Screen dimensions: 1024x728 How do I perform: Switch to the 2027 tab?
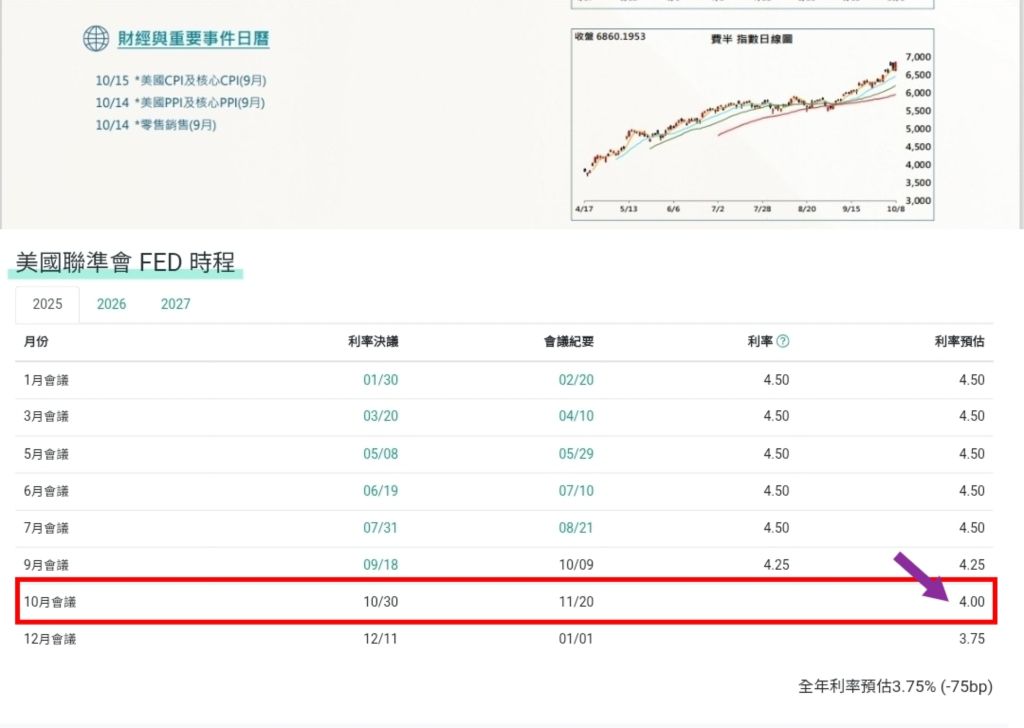coord(175,304)
